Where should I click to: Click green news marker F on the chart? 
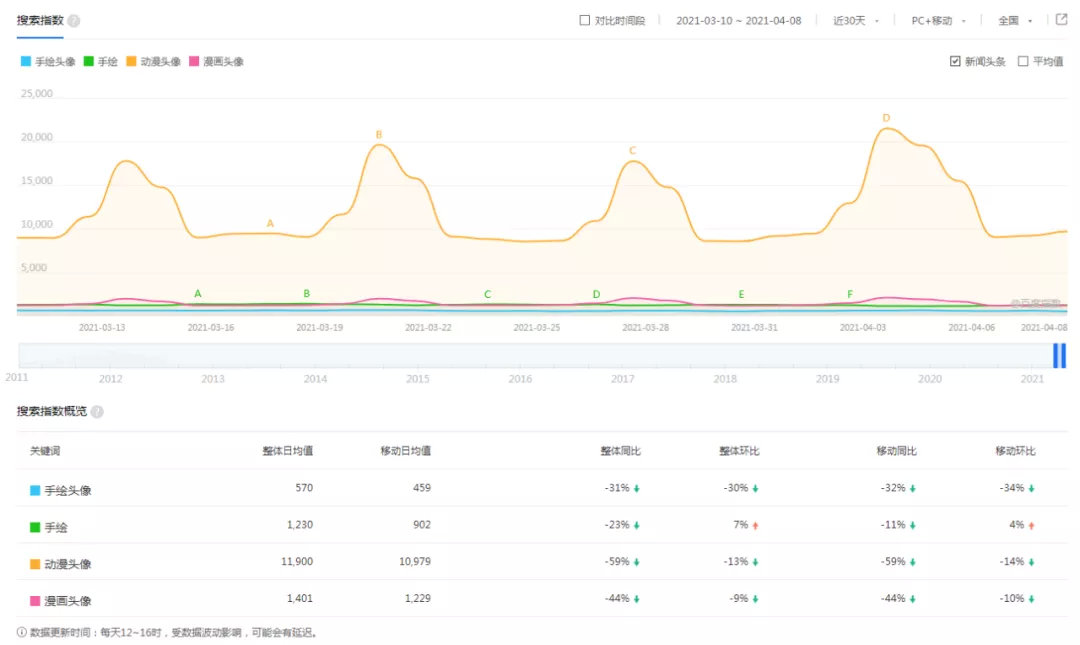pos(850,294)
